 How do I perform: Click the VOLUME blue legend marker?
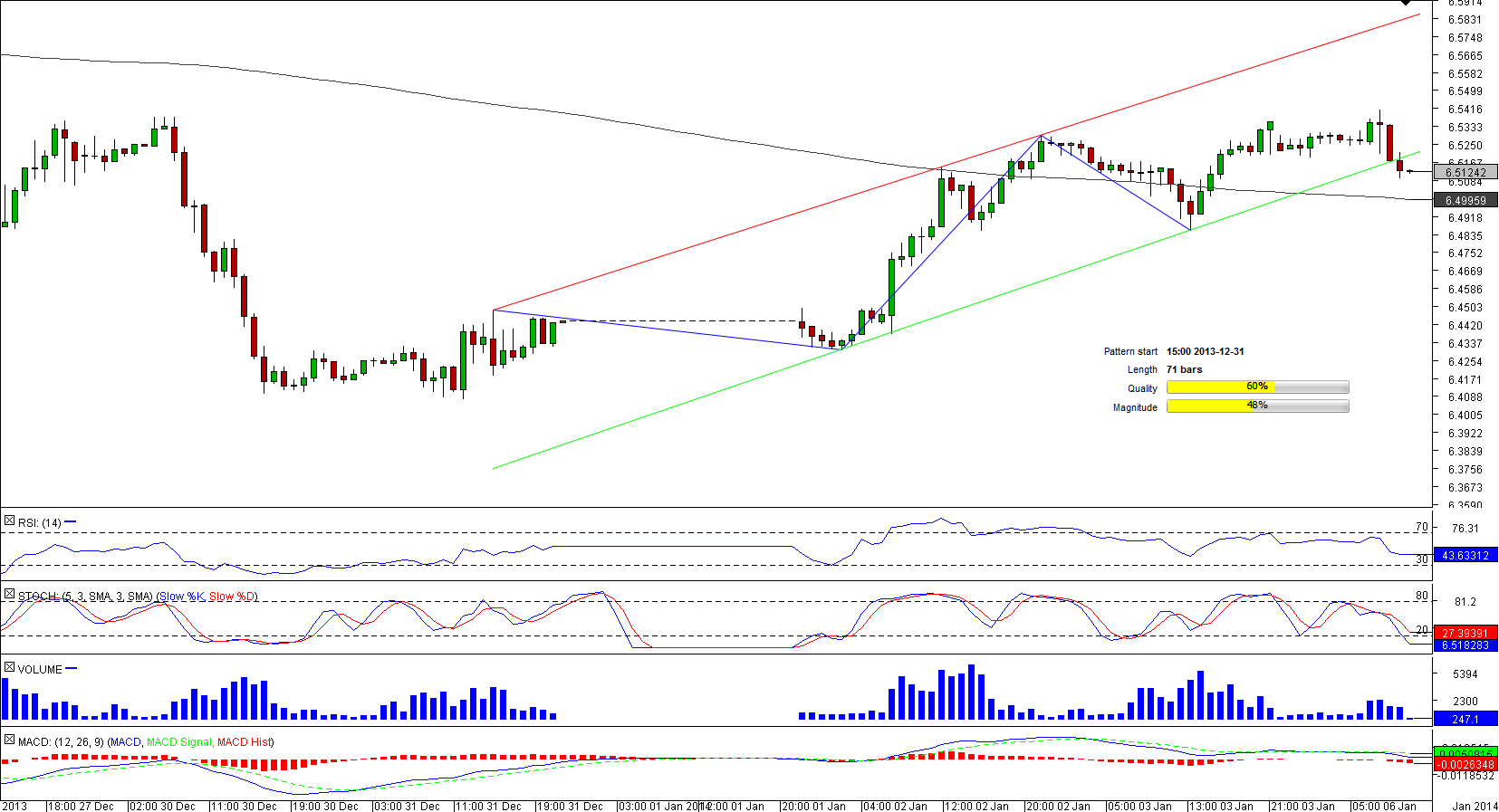tap(72, 669)
